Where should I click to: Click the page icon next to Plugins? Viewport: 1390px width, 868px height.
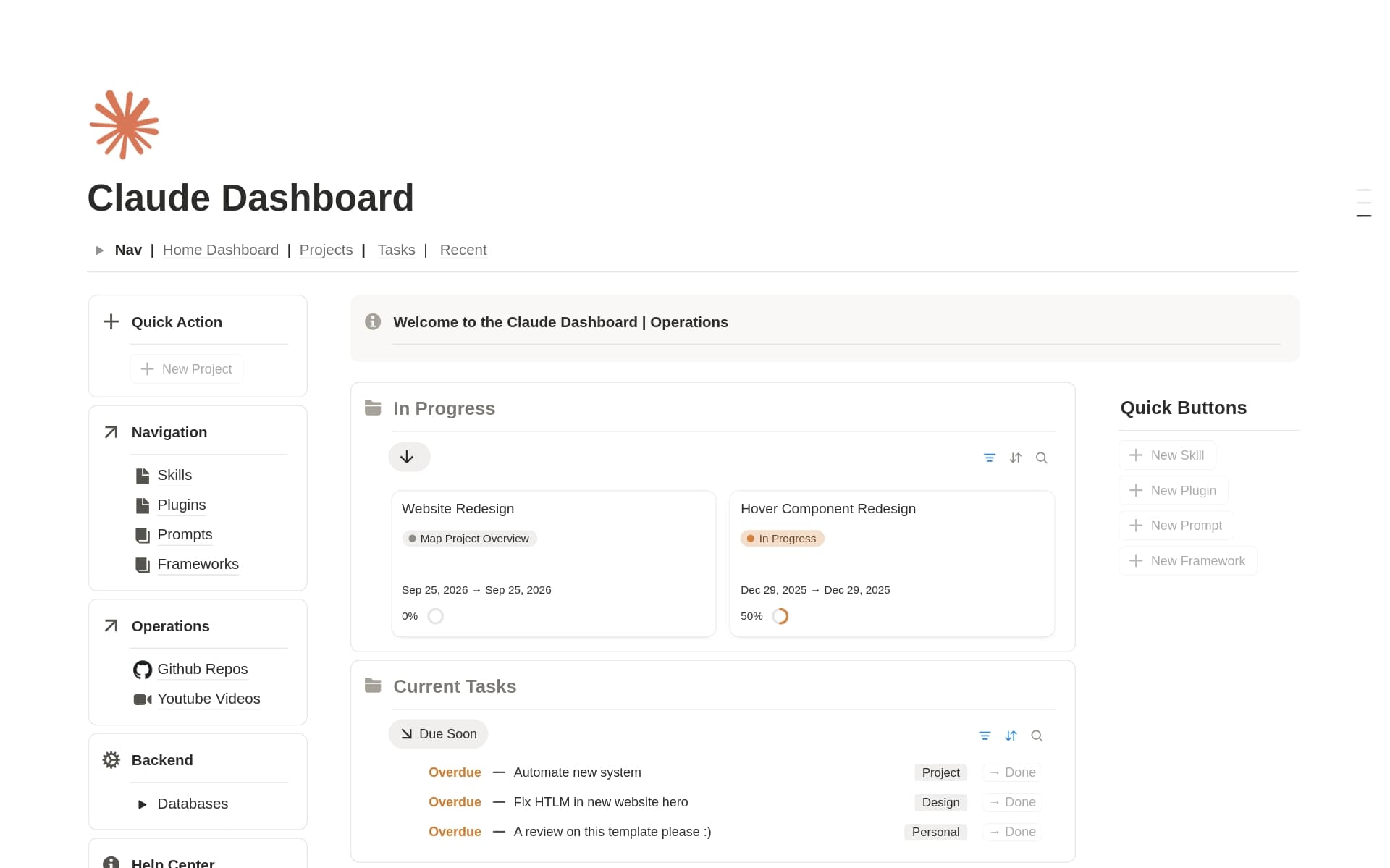(x=143, y=505)
